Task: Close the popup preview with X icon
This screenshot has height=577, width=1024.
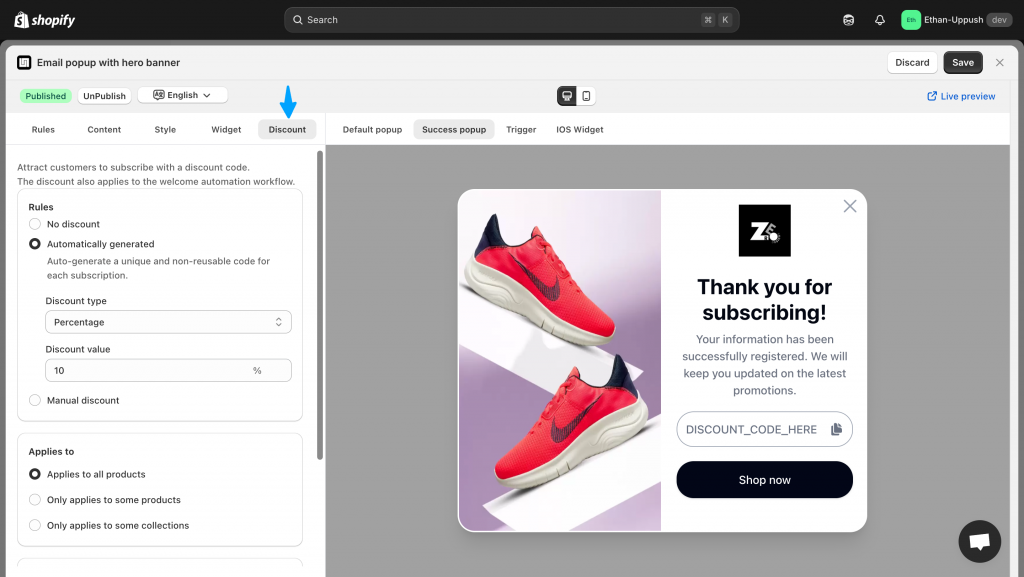Action: (850, 206)
